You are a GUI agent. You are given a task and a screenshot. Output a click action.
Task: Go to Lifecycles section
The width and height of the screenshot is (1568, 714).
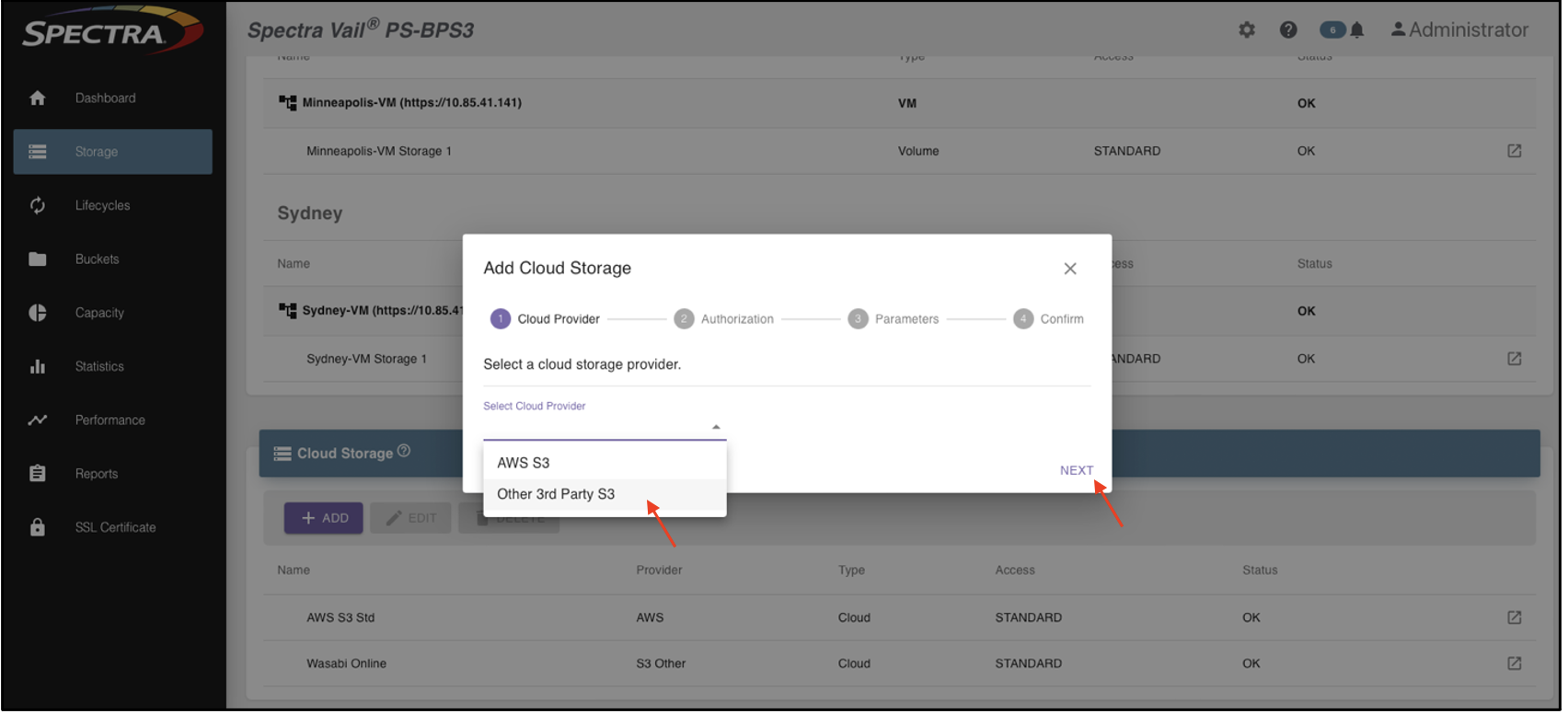(x=113, y=205)
